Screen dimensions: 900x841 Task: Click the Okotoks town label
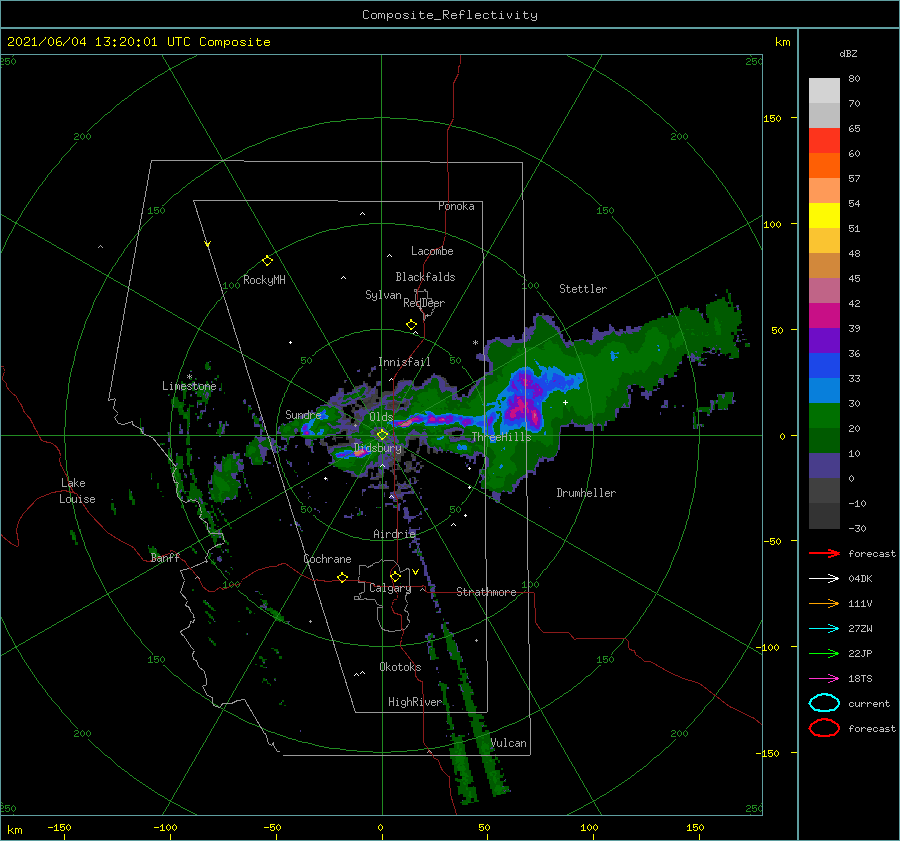400,667
